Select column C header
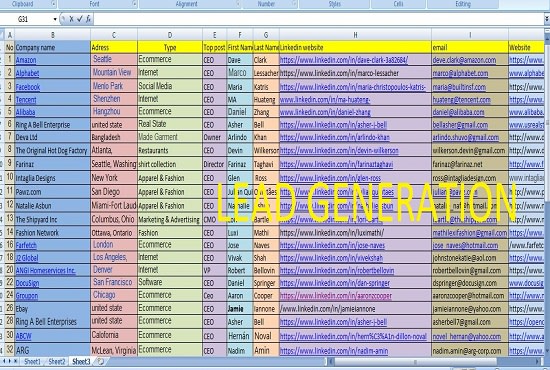 [x=114, y=35]
